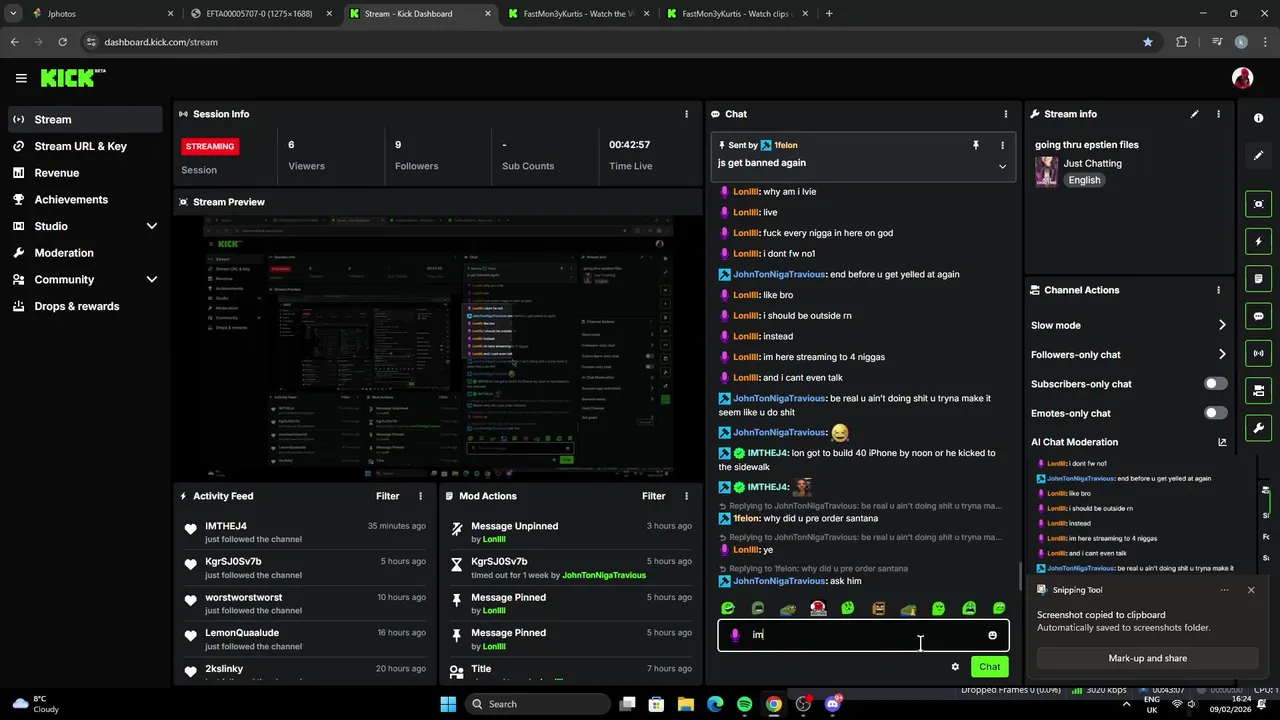Viewport: 1280px width, 720px height.
Task: Open Session Info three-dot menu
Action: [686, 114]
